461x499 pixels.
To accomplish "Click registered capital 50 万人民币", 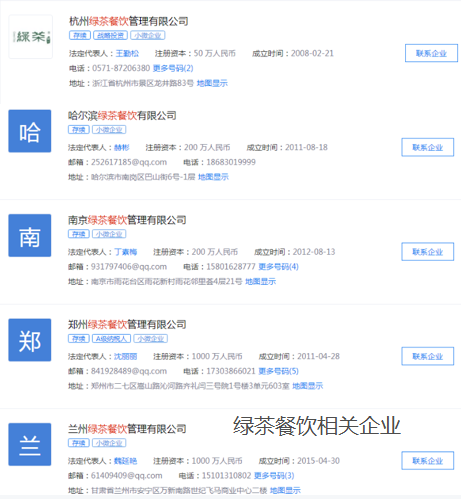I will (x=215, y=53).
